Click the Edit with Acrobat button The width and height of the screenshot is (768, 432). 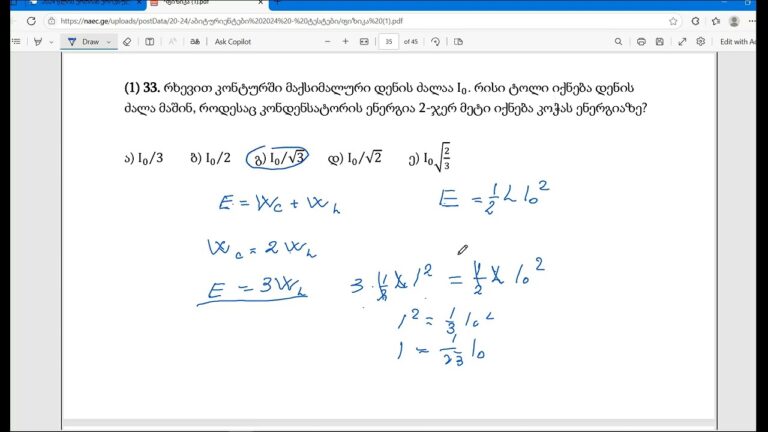pos(737,42)
